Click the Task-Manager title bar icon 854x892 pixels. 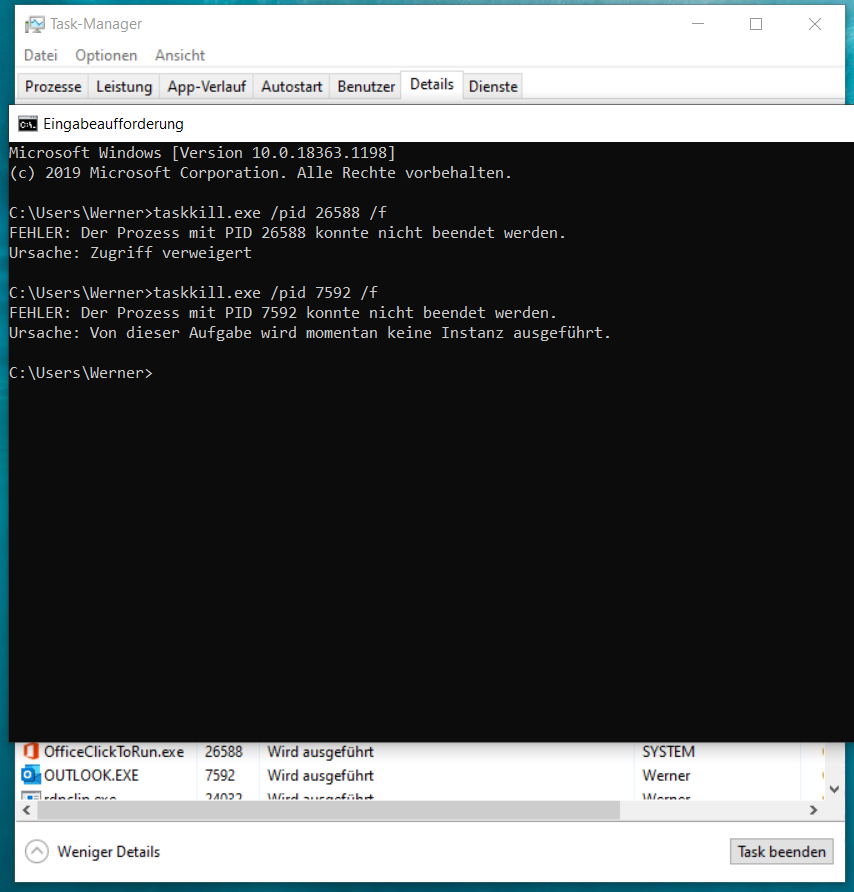[34, 24]
